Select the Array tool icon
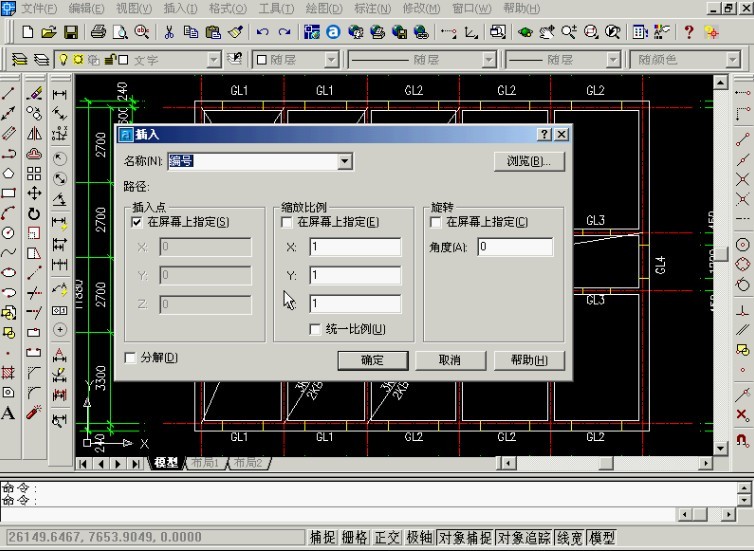The image size is (754, 551). point(34,174)
